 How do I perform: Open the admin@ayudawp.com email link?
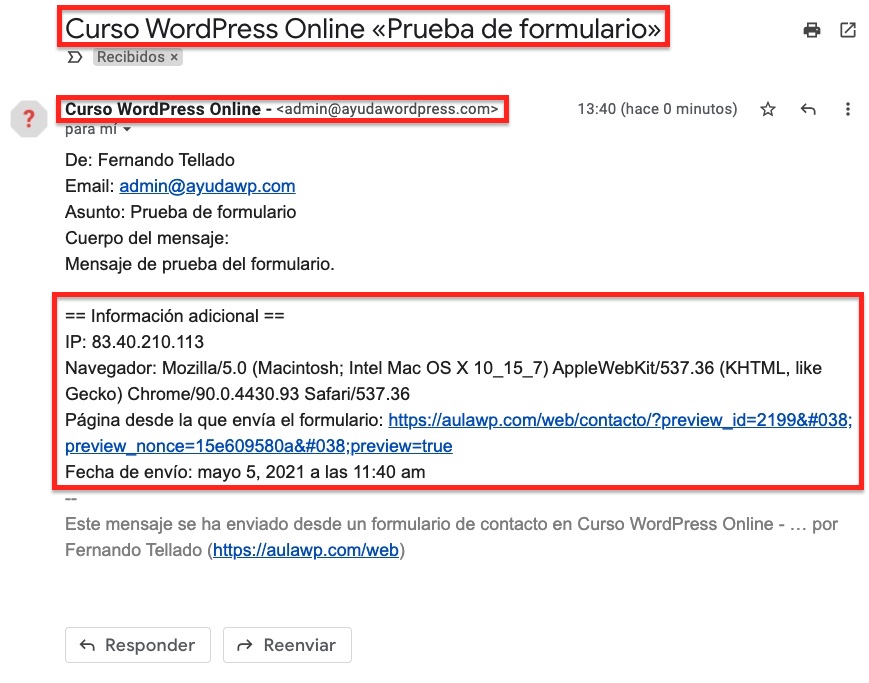[x=207, y=186]
